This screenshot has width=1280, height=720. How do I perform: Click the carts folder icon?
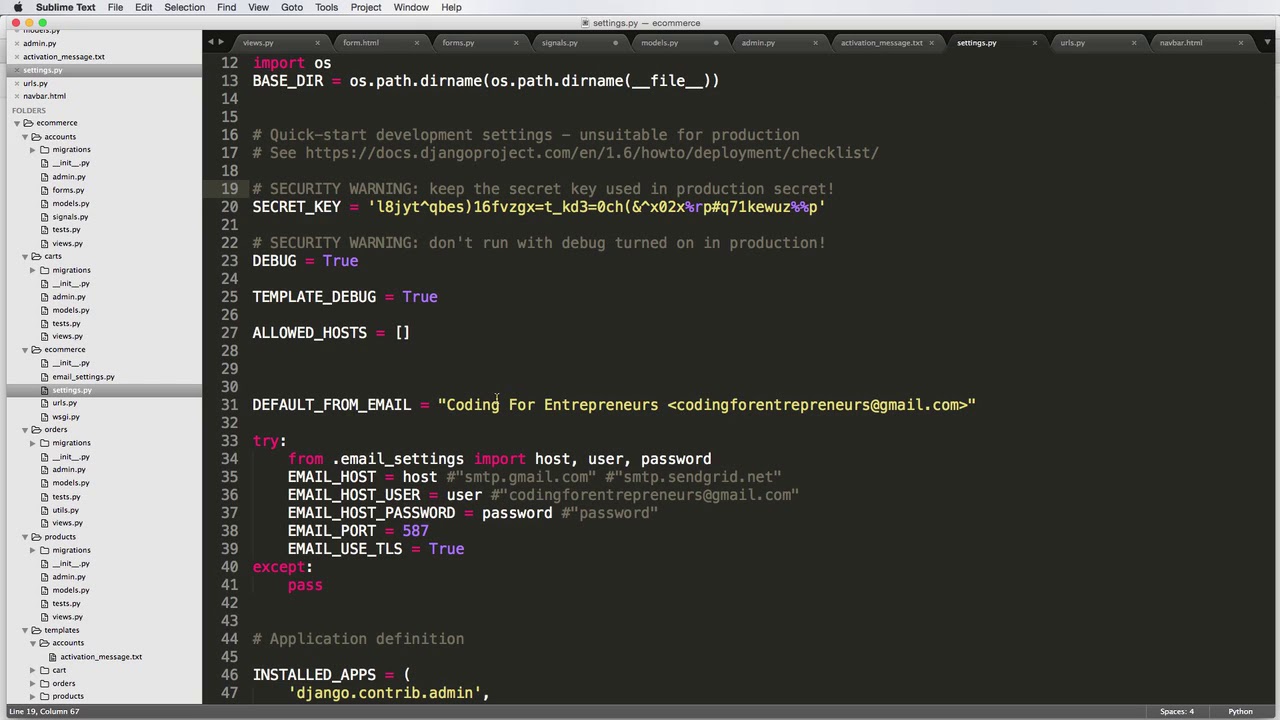(36, 256)
